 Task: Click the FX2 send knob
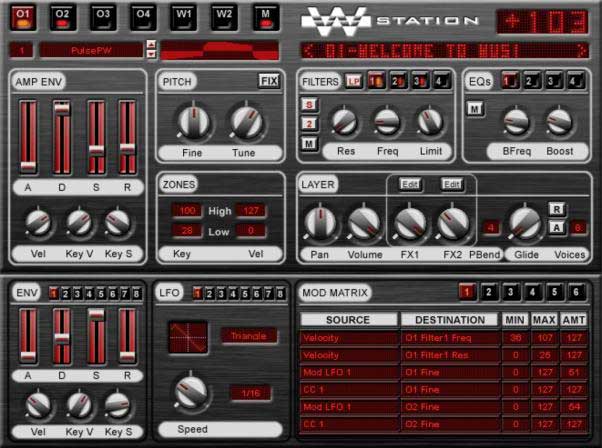(453, 223)
